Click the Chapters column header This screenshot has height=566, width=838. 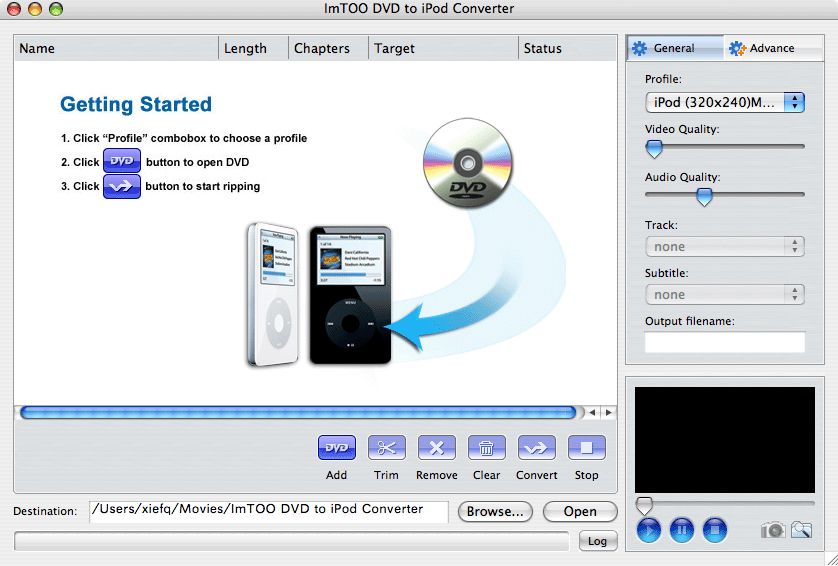(x=328, y=49)
